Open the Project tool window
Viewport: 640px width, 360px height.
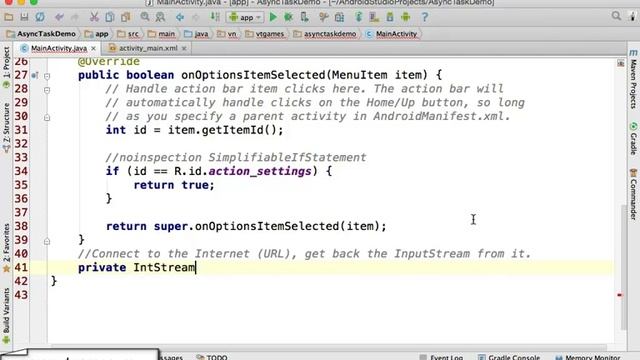6,67
